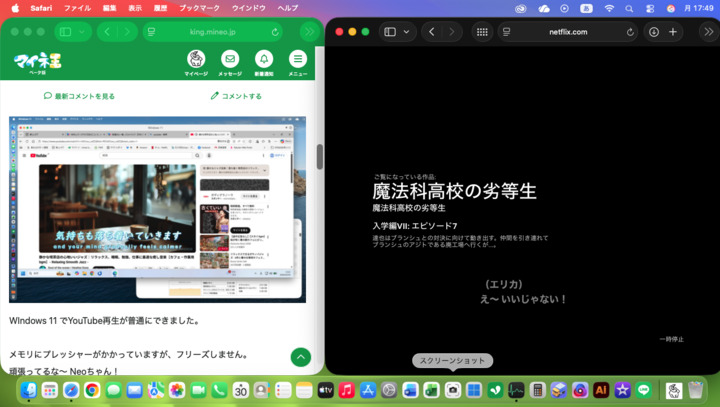Open Control Center in menu bar
720x407 pixels.
(650, 8)
